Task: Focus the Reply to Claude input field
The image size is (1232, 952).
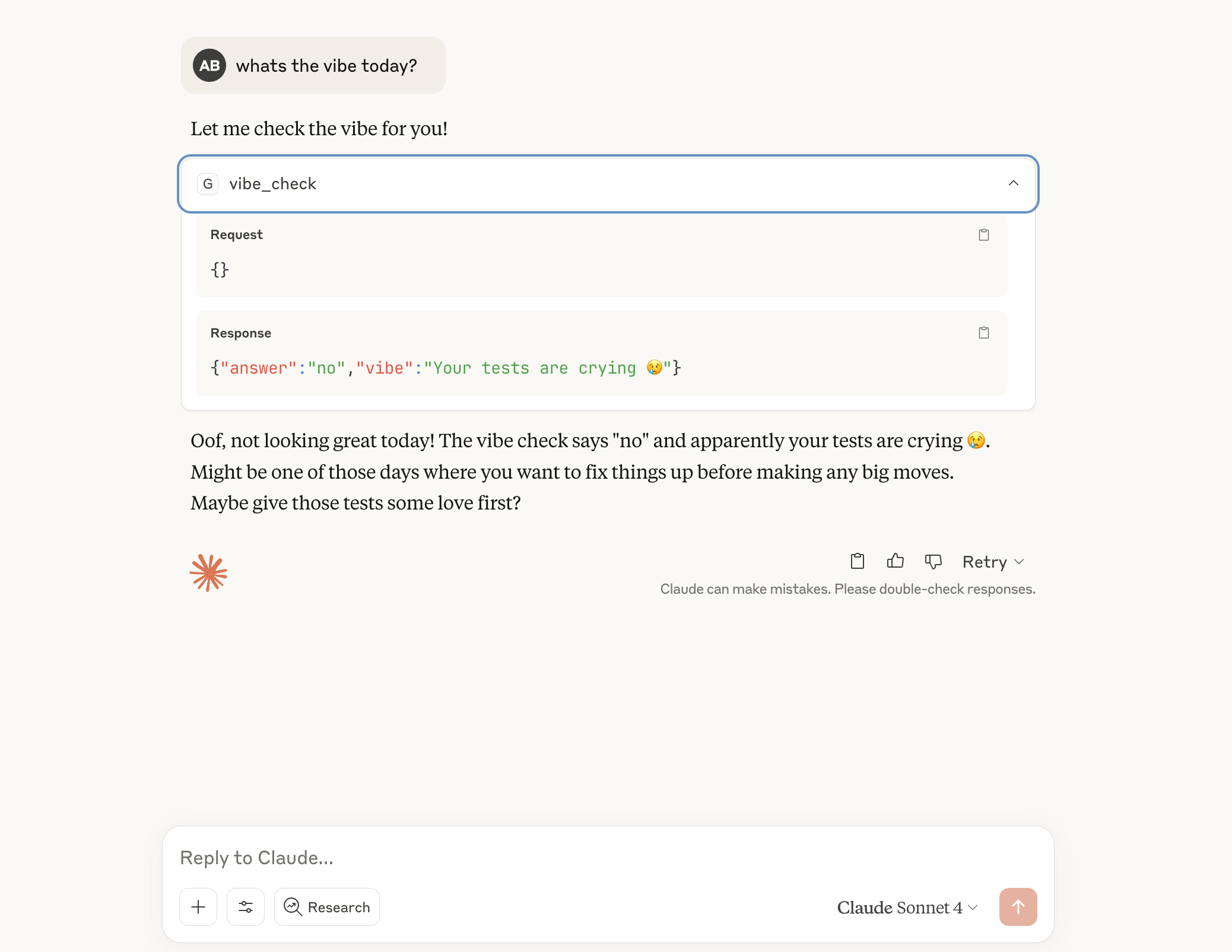Action: pos(608,858)
